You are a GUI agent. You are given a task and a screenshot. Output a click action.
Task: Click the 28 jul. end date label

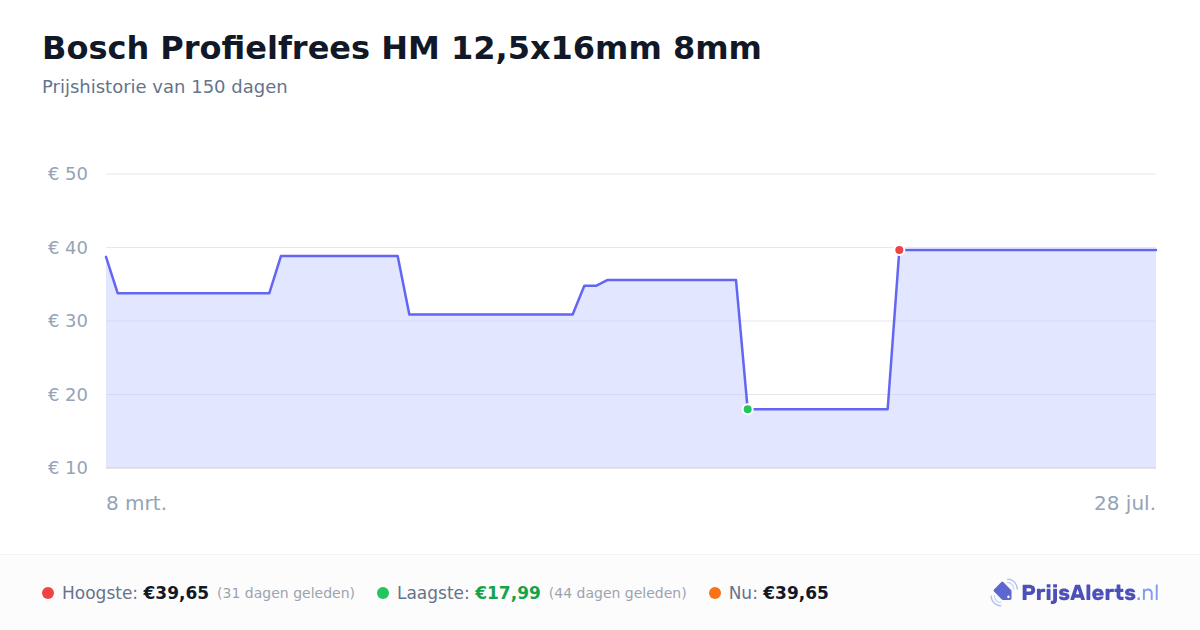tap(1125, 504)
